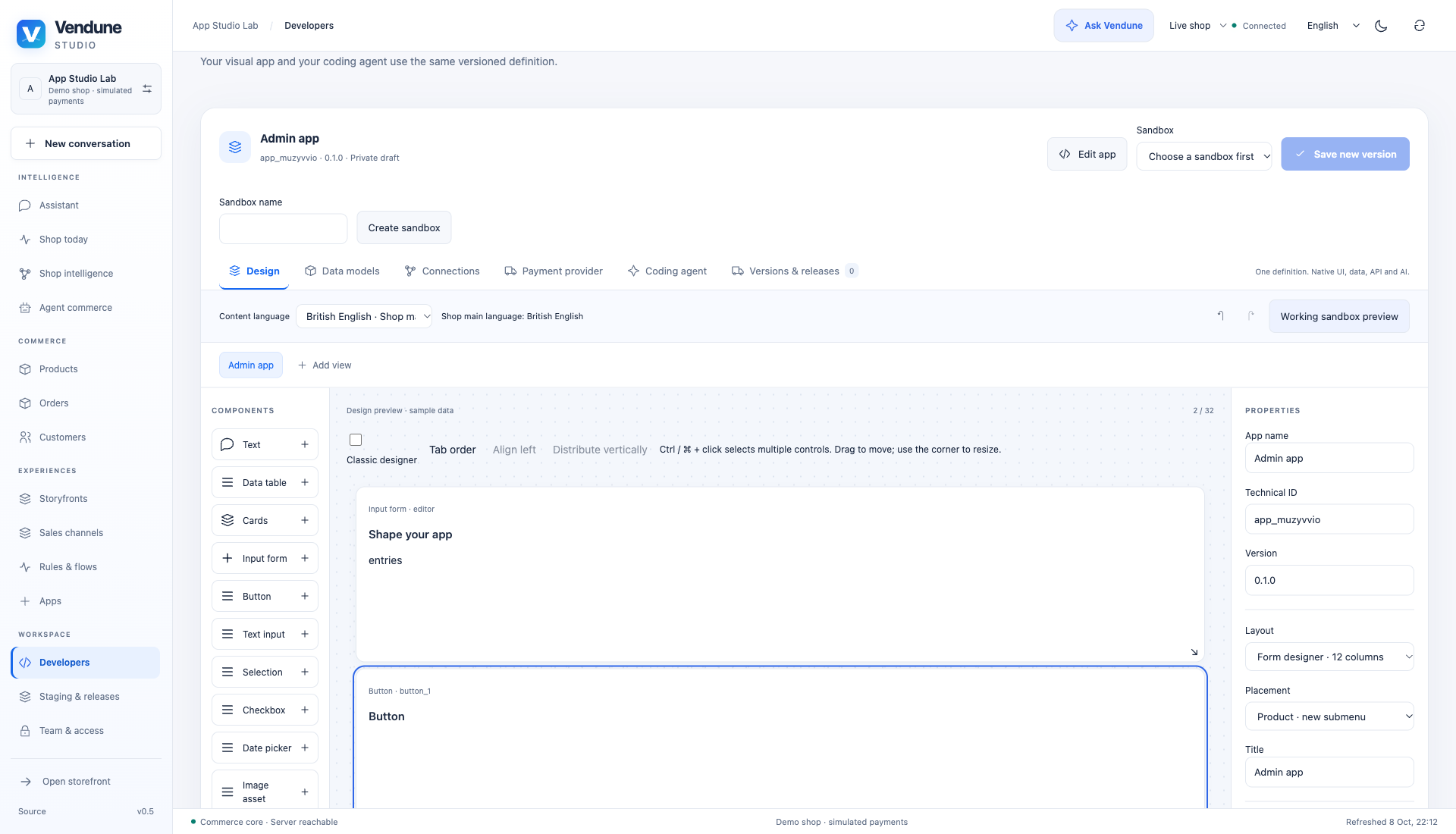Click the App name input field
1456x834 pixels.
(1329, 458)
